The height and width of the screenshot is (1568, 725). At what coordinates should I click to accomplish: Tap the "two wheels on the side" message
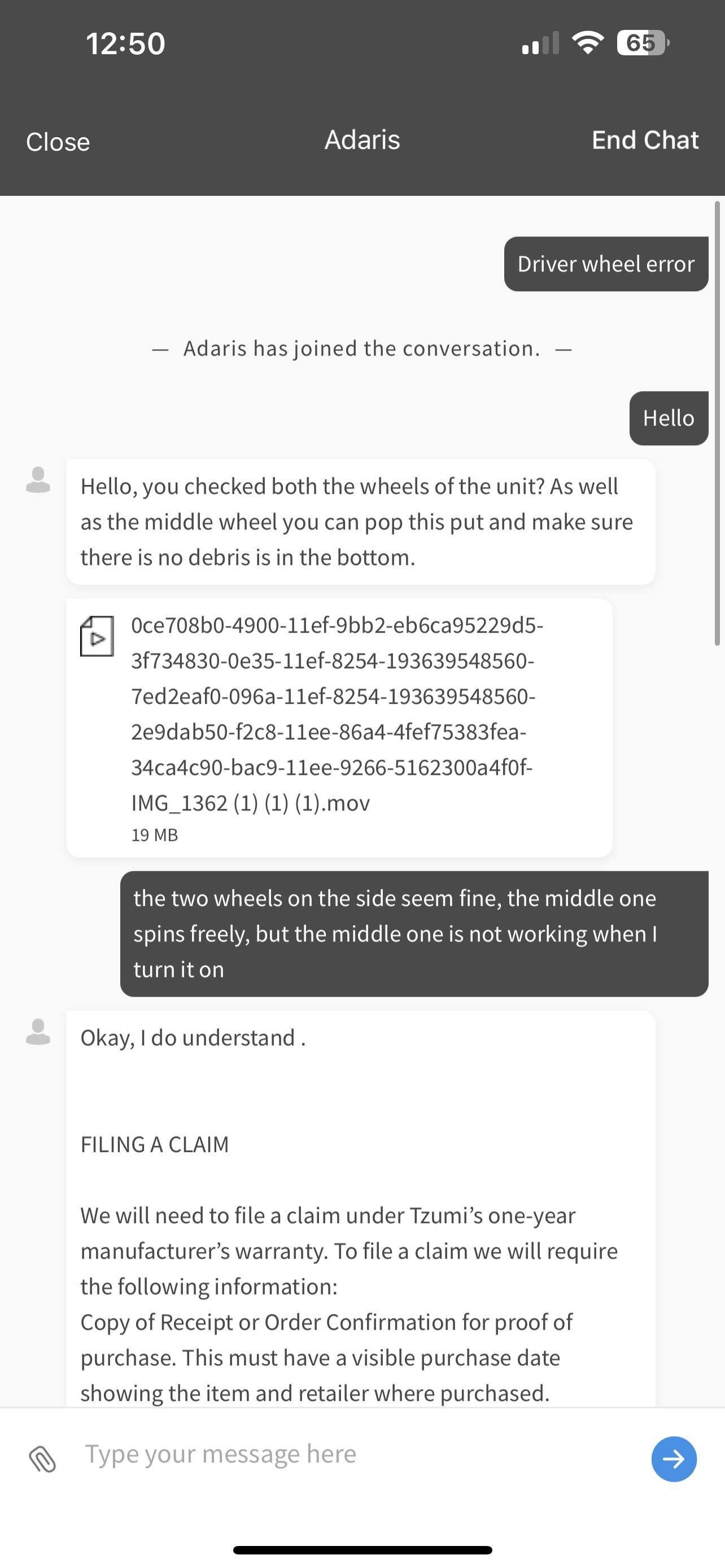pos(414,933)
